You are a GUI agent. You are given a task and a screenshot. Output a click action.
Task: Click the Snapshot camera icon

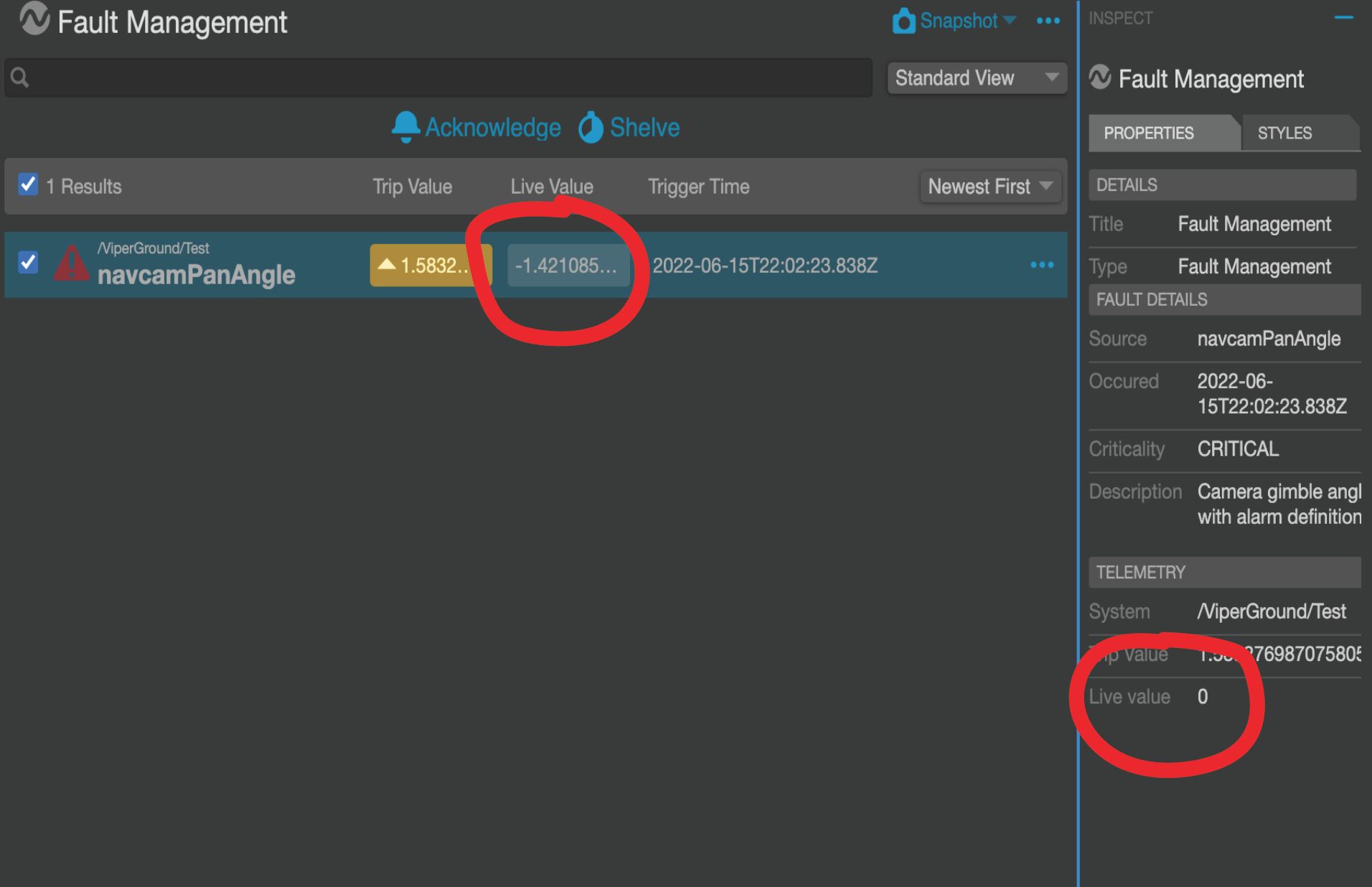click(x=903, y=21)
